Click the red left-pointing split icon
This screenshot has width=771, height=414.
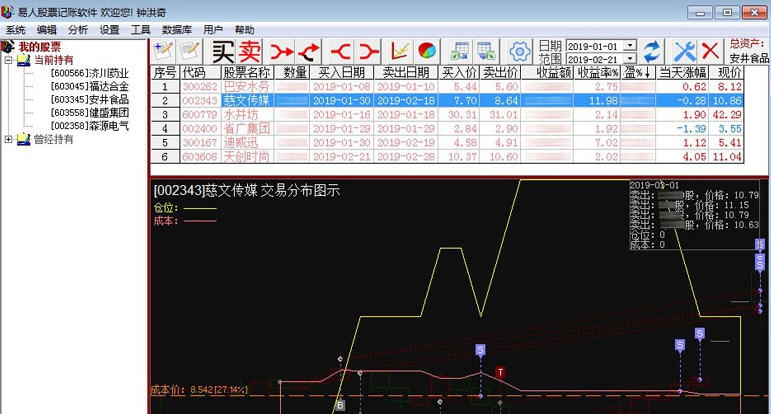[340, 51]
